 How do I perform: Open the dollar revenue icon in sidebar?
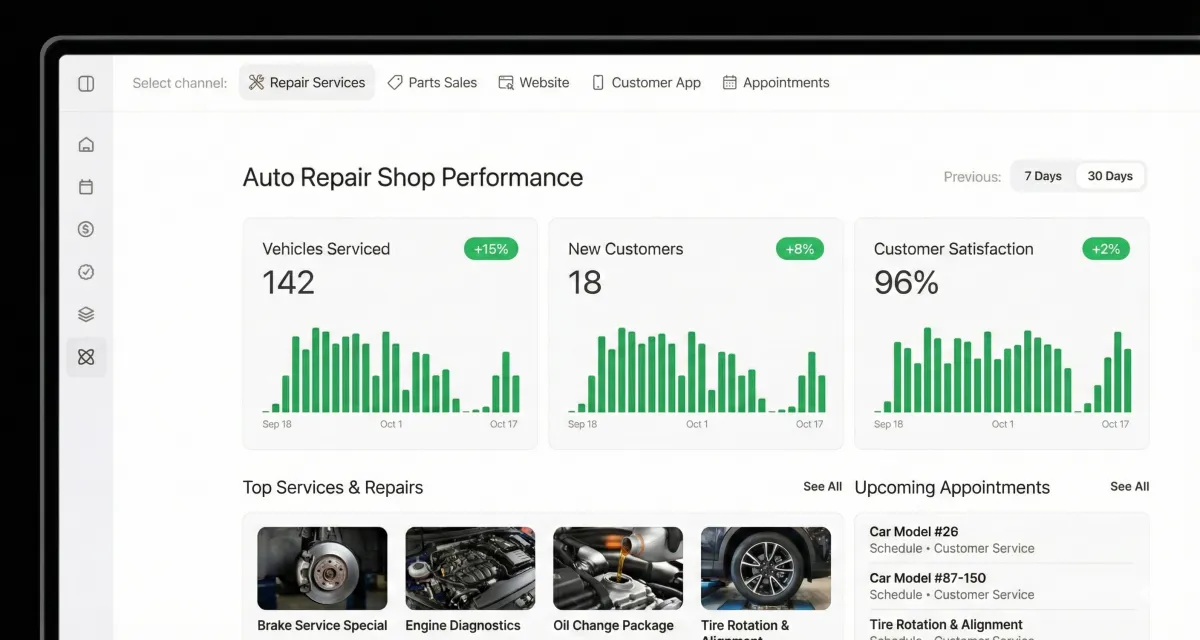pyautogui.click(x=86, y=229)
